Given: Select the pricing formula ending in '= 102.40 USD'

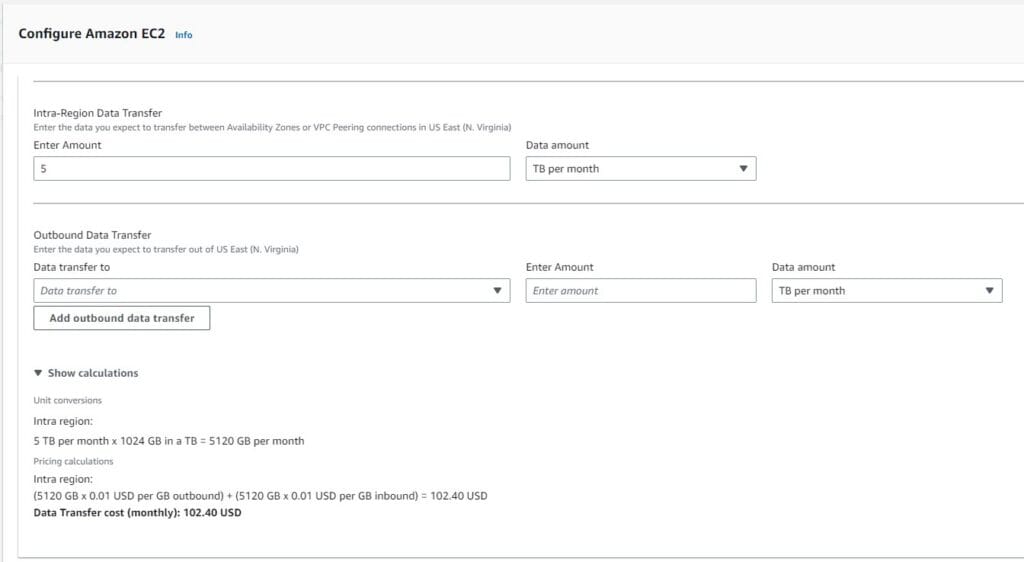Looking at the screenshot, I should 260,496.
